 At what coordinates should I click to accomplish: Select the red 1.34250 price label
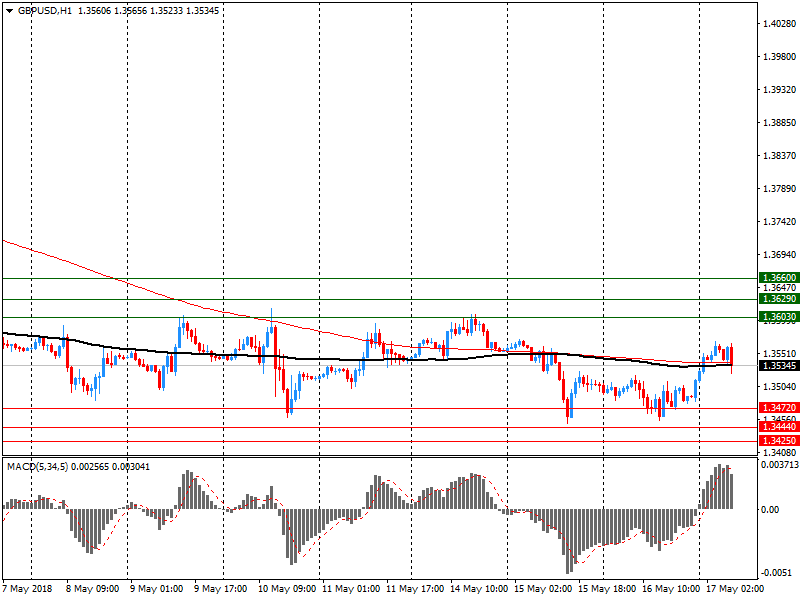778,441
